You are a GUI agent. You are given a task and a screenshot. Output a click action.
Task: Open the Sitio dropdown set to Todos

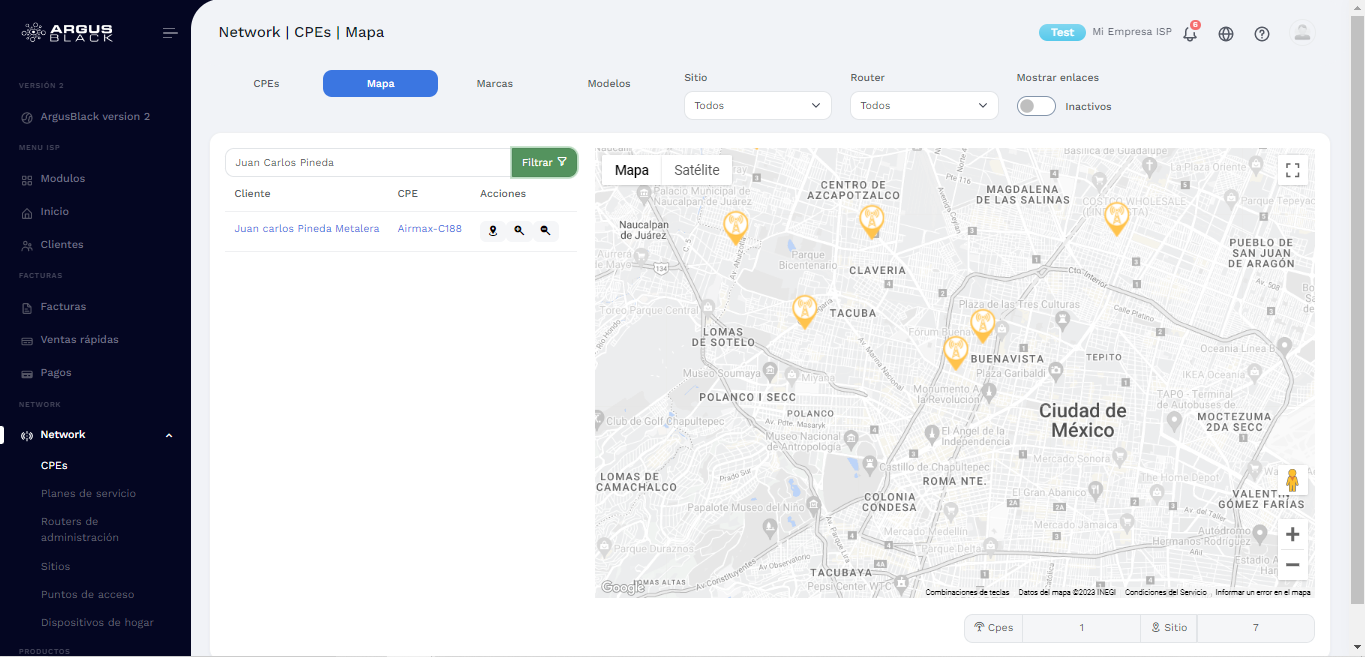tap(757, 105)
